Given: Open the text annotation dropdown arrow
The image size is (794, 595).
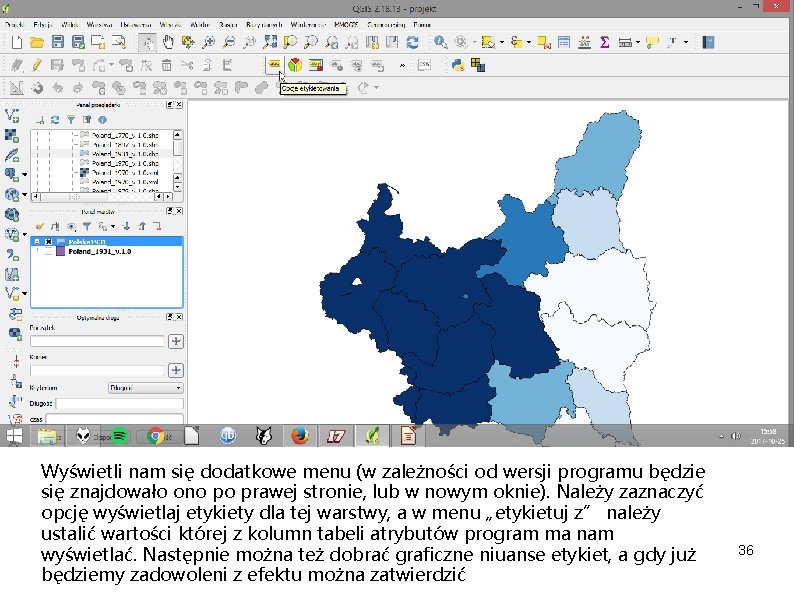Looking at the screenshot, I should pyautogui.click(x=686, y=43).
